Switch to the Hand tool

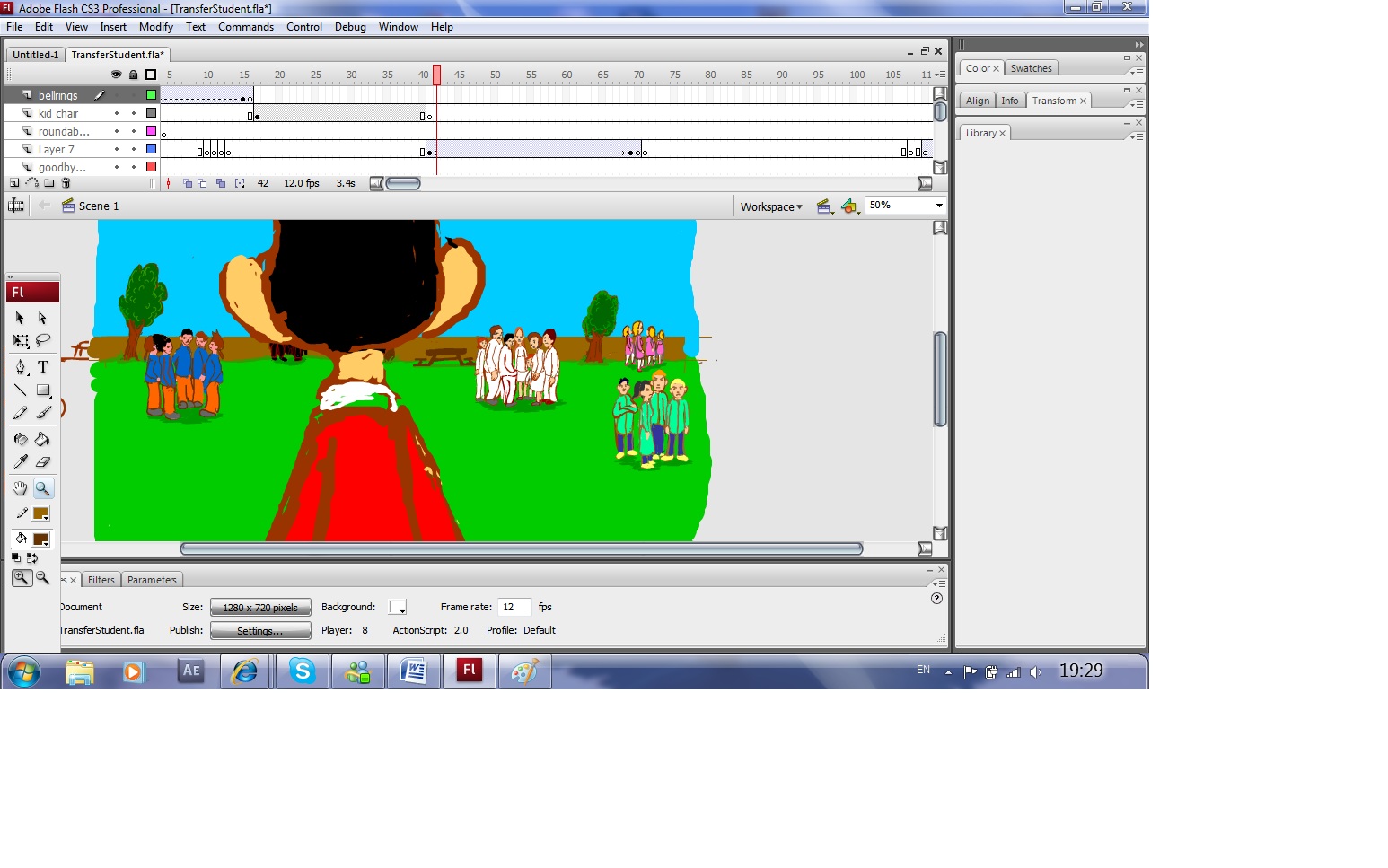[x=21, y=488]
